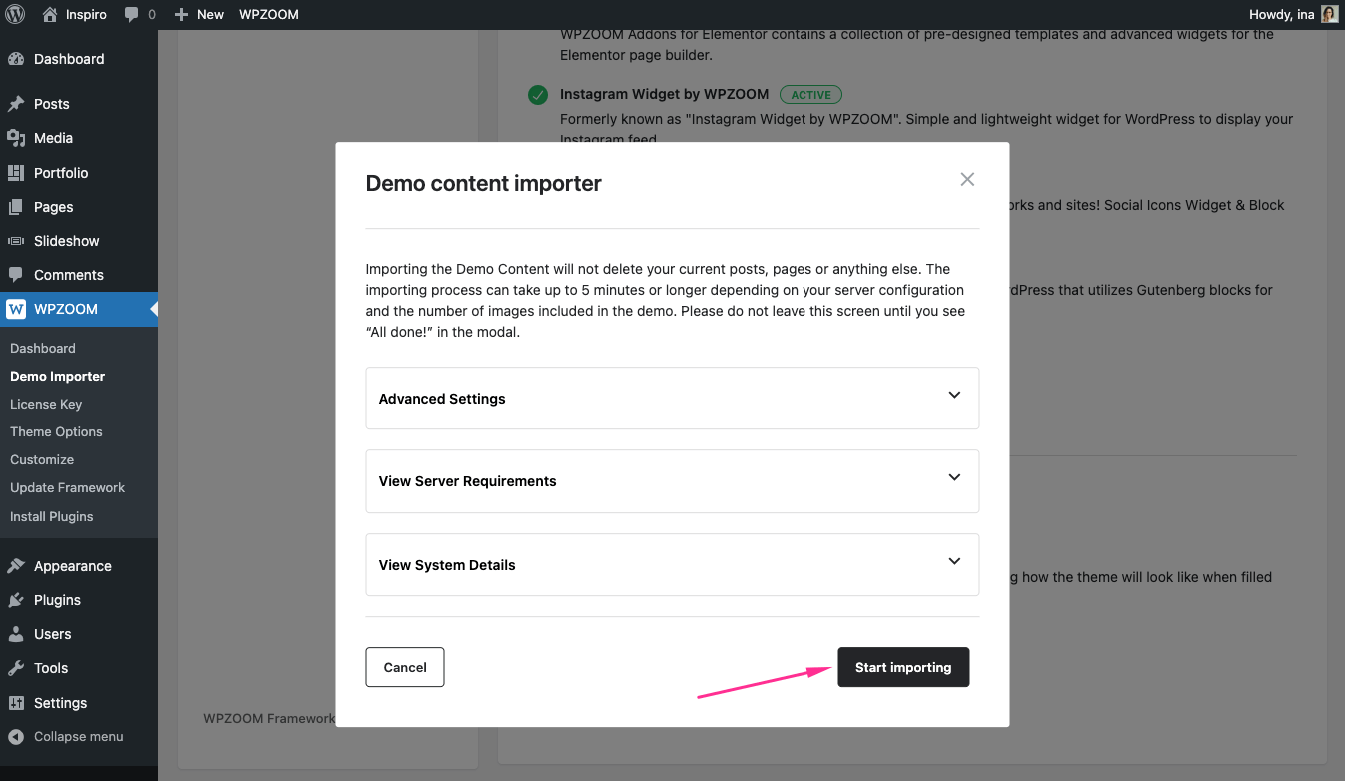Viewport: 1345px width, 781px height.
Task: Click the Appearance paintbrush icon
Action: (16, 566)
